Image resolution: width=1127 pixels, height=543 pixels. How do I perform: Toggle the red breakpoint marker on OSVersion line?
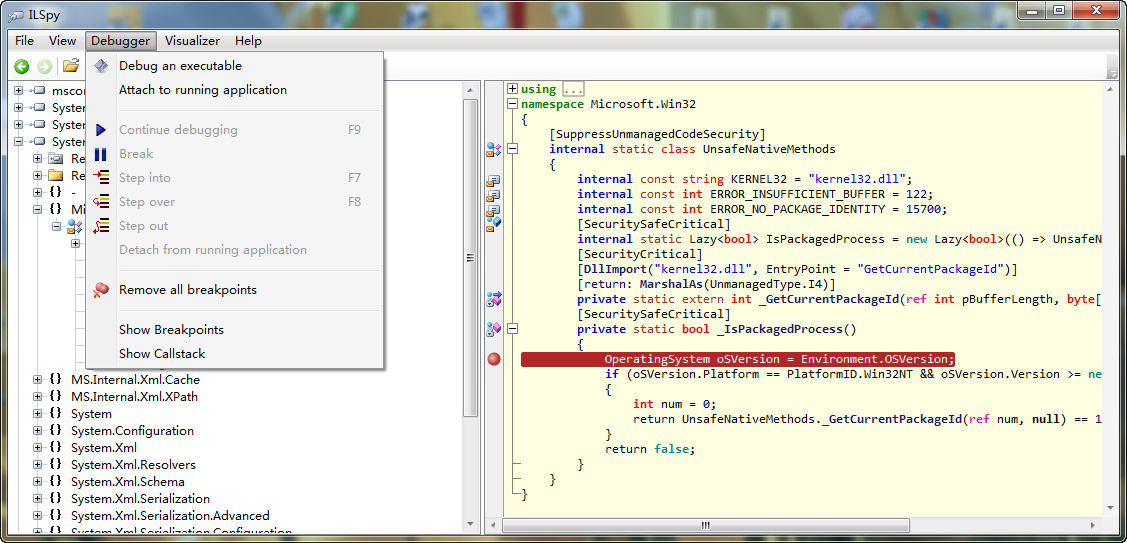[494, 359]
